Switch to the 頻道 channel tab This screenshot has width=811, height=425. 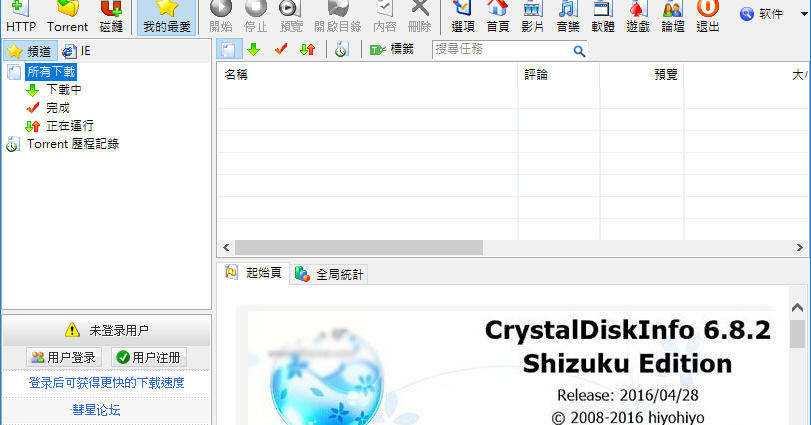30,51
